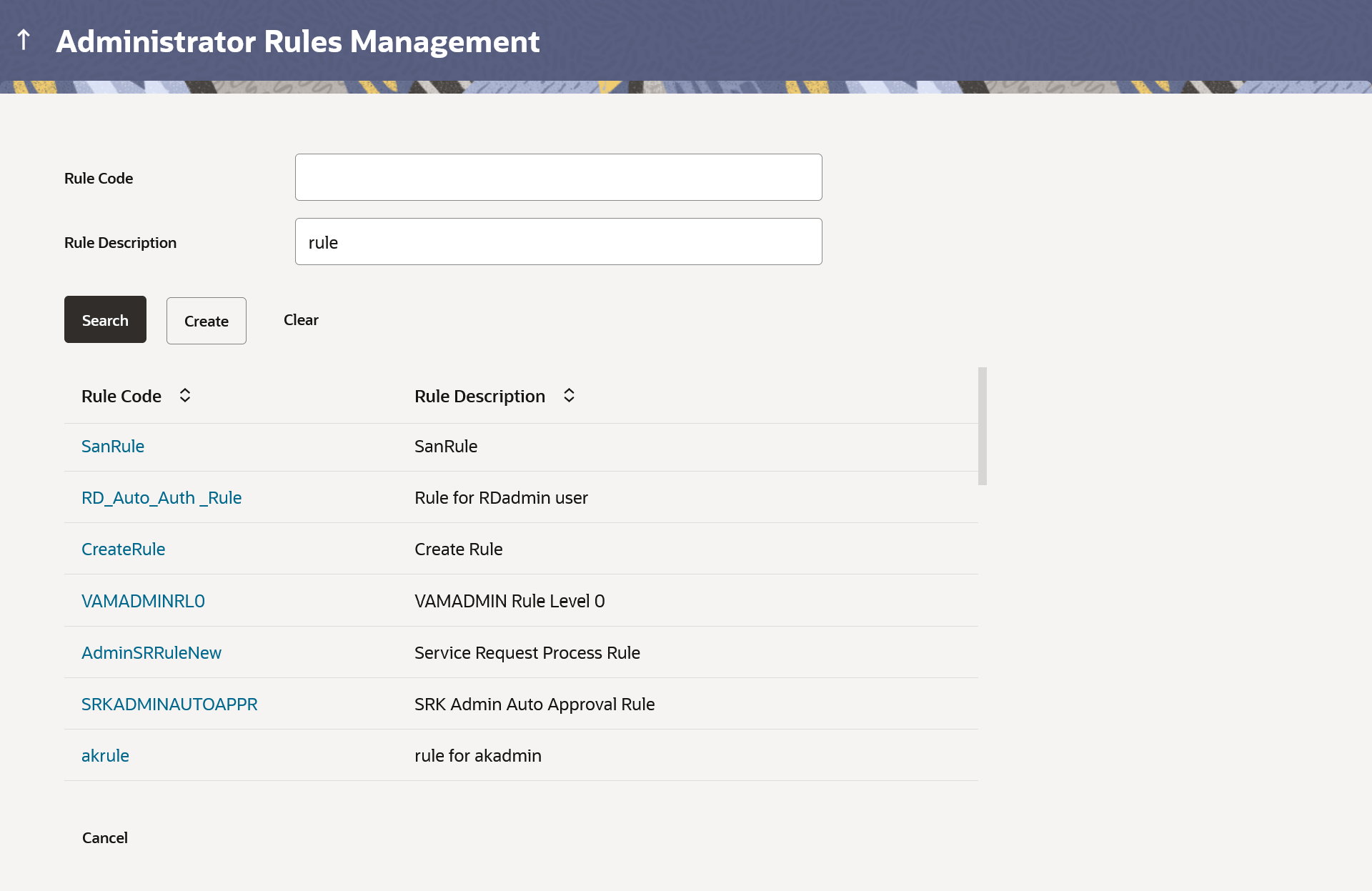Open the SanRule rule details
This screenshot has width=1372, height=891.
click(x=112, y=446)
